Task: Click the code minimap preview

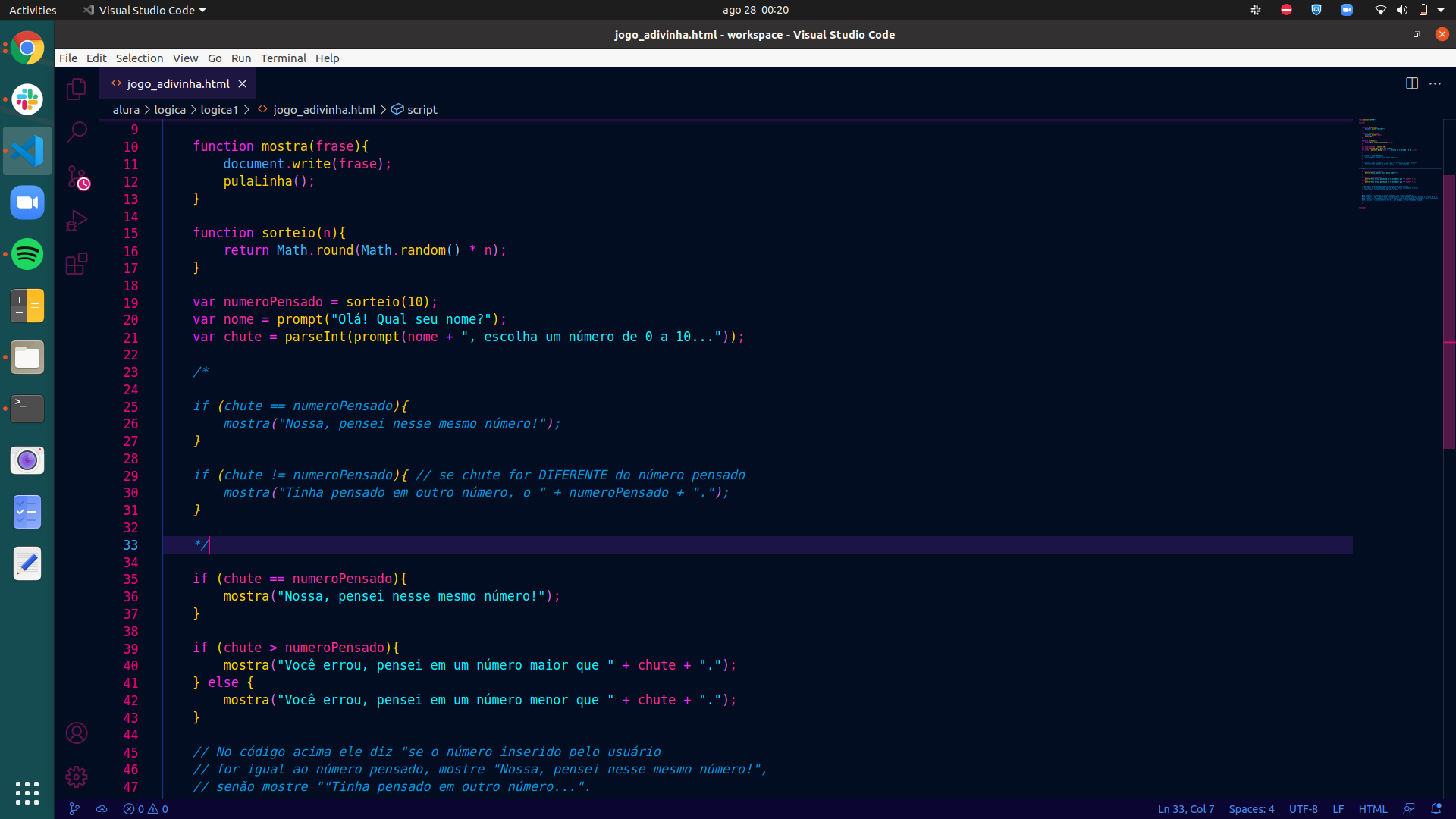Action: point(1399,163)
